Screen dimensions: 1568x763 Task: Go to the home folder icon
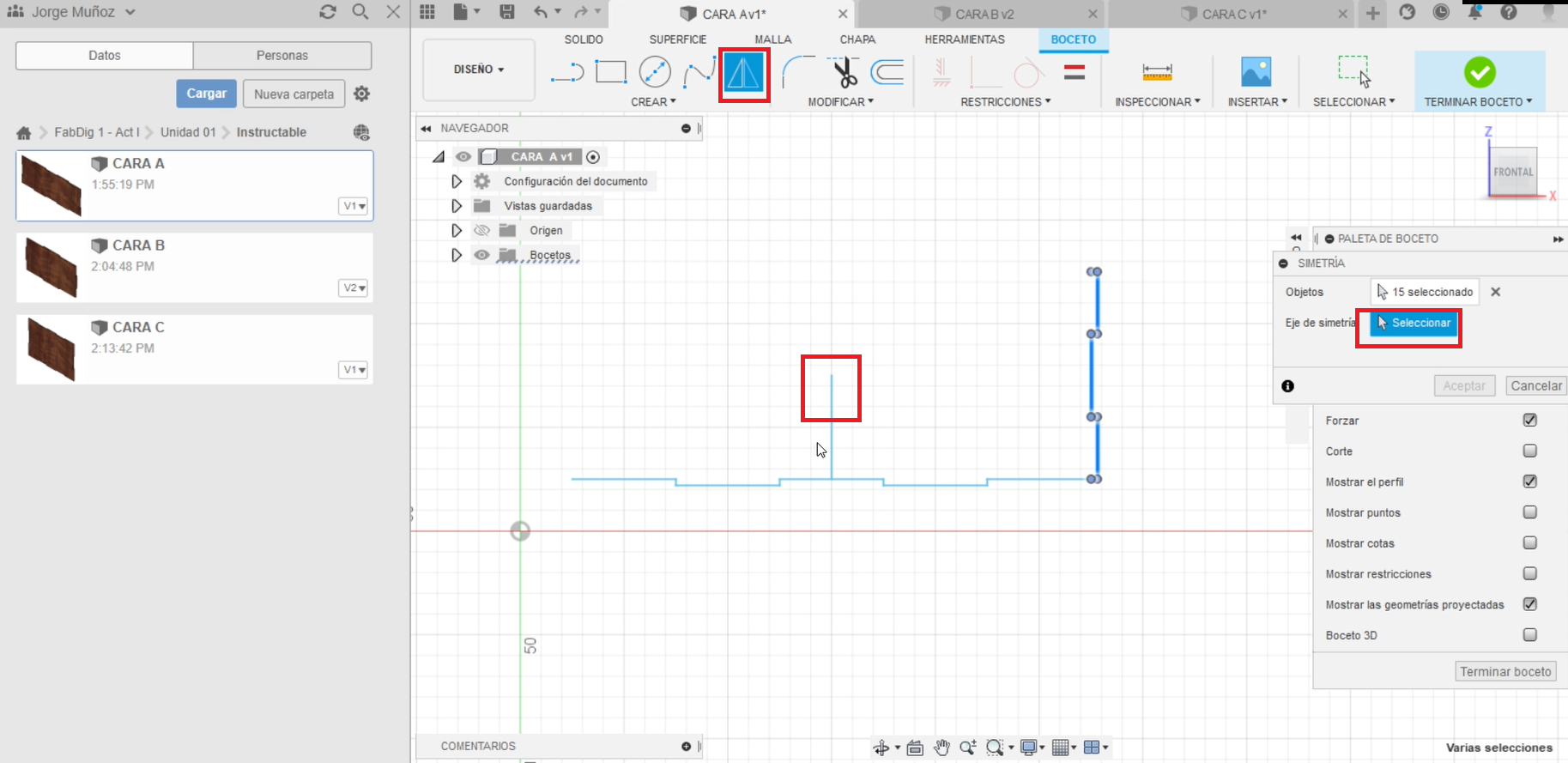pos(24,132)
